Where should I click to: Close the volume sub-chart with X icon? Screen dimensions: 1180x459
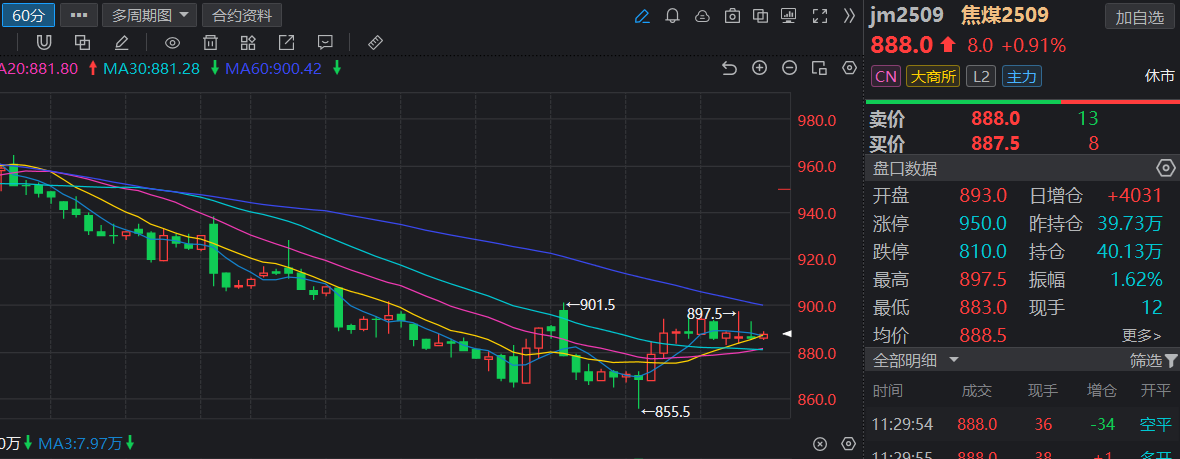tap(820, 444)
